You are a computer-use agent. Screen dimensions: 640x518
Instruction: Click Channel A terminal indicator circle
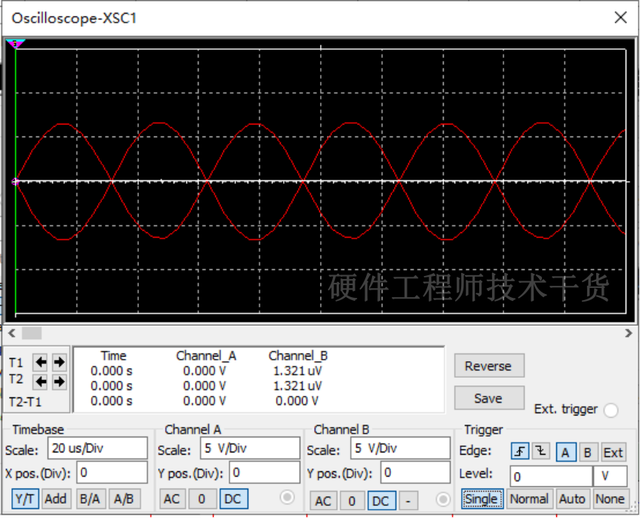click(287, 497)
